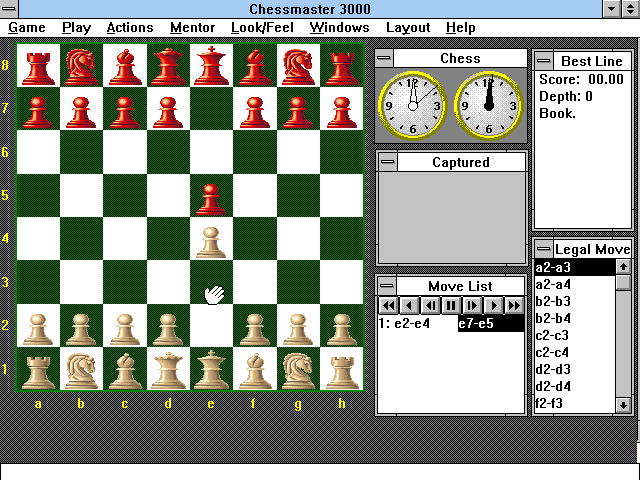Click the Legal Moves scrollbar thumb

tap(623, 283)
